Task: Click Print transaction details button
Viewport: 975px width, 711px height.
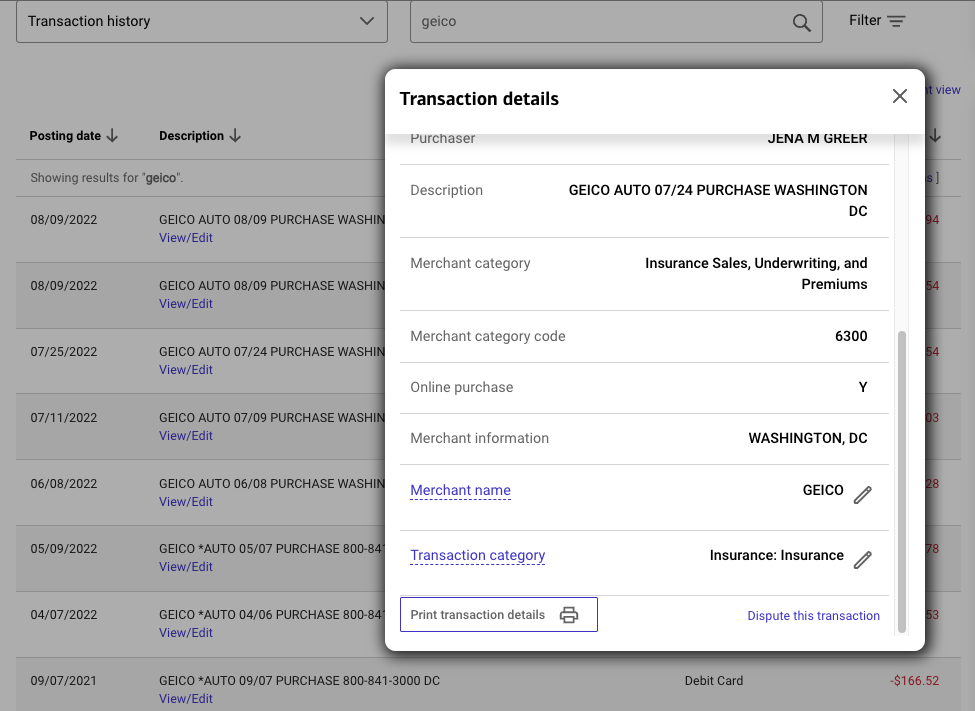Action: (498, 615)
